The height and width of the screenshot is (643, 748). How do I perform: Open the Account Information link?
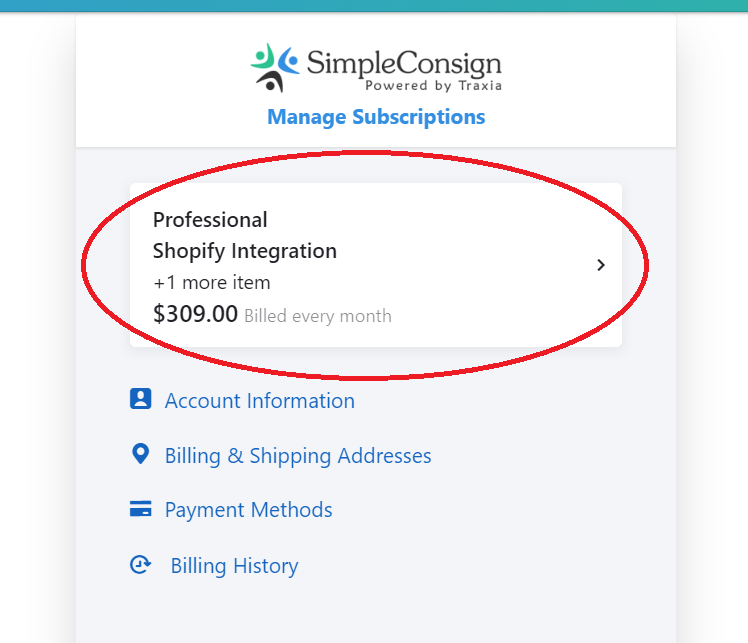tap(260, 401)
